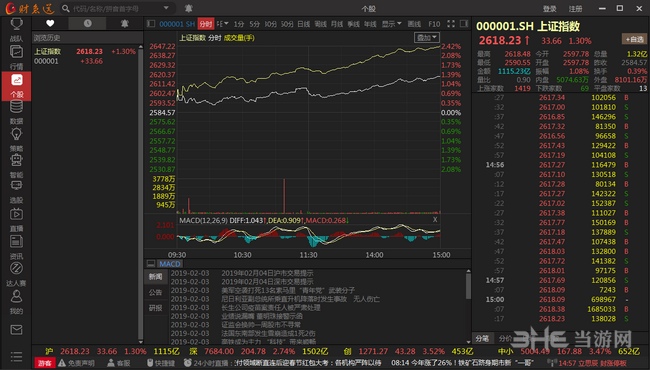The image size is (650, 370).
Task: Click the 注册 register link
Action: coord(575,9)
